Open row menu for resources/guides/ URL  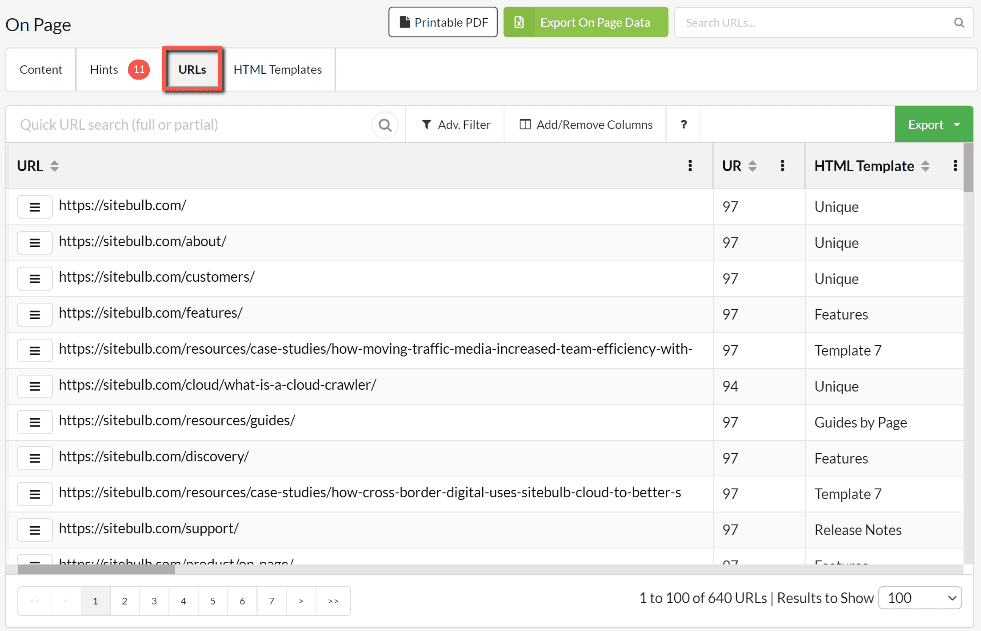[x=34, y=423]
